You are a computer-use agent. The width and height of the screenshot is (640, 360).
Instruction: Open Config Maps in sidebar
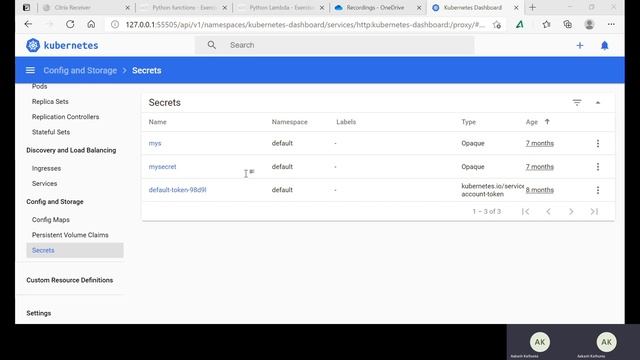[51, 220]
